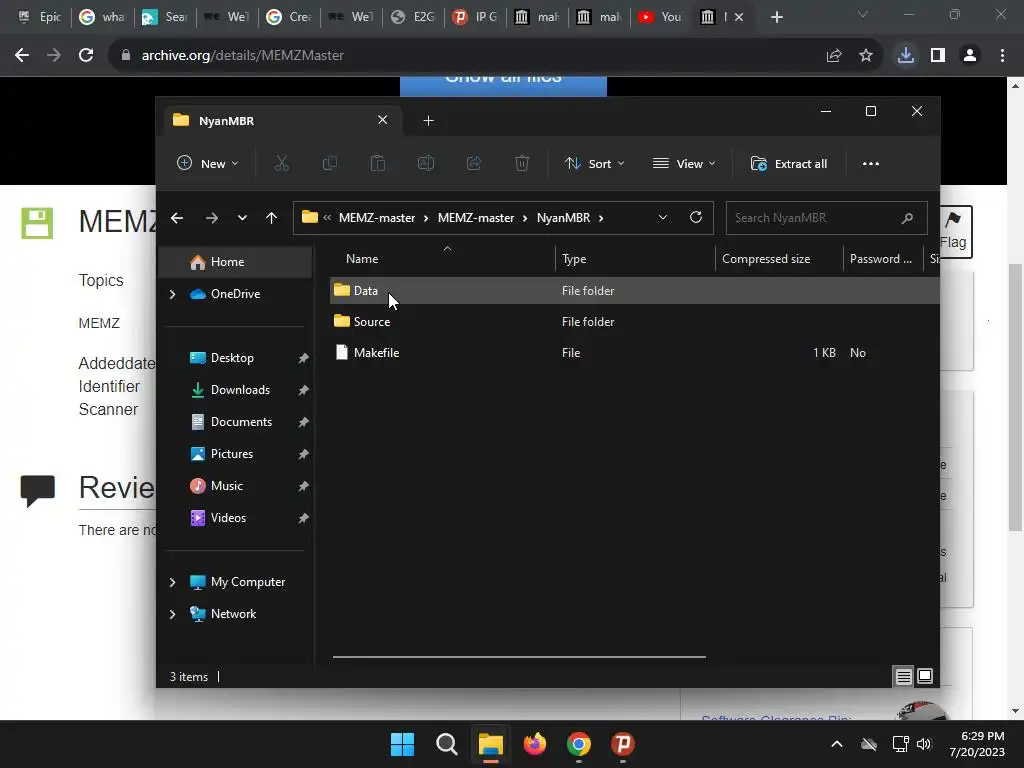Click the chevron after NyanMBR in breadcrumb
1024x768 pixels.
(x=601, y=218)
